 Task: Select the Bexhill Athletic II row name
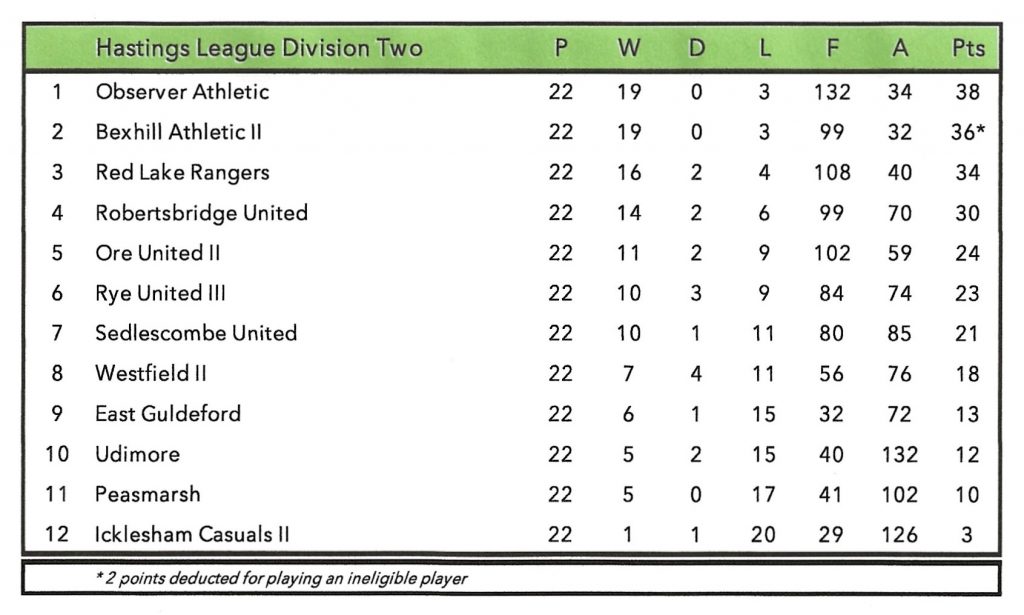pyautogui.click(x=179, y=132)
